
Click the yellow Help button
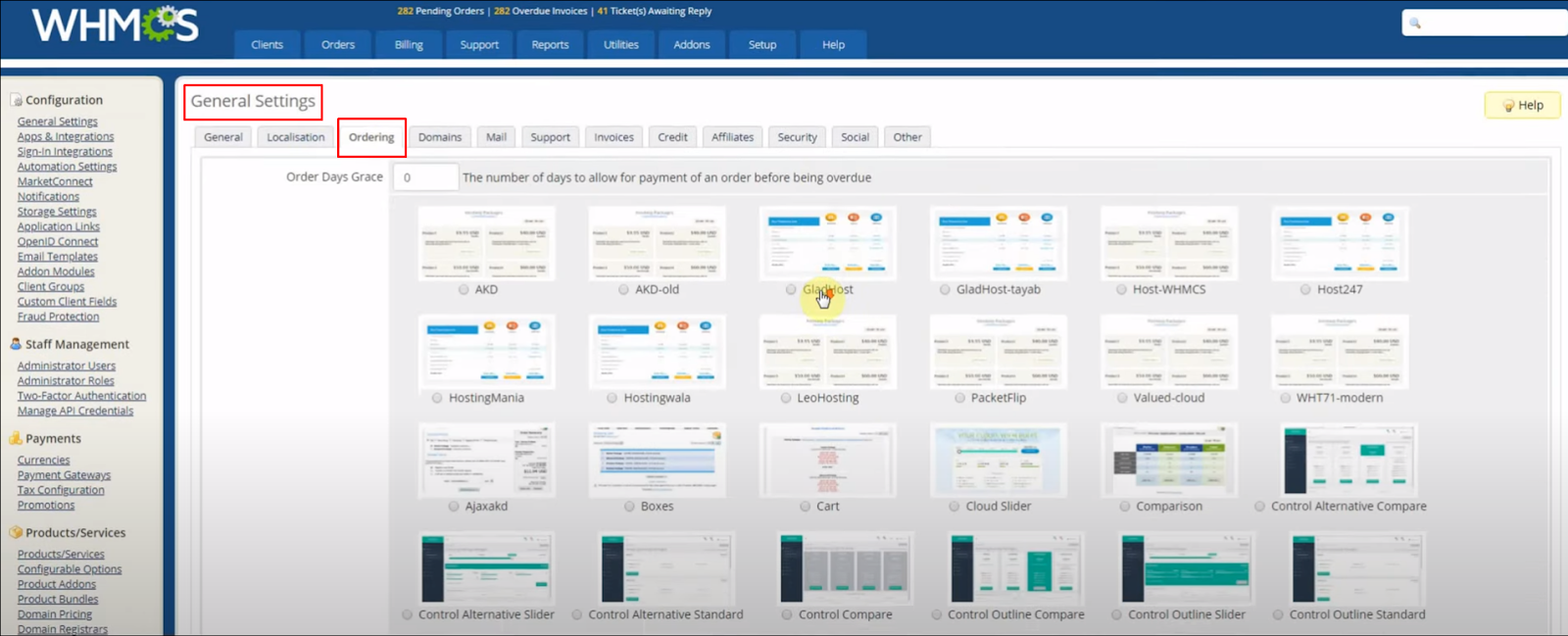[x=1522, y=106]
